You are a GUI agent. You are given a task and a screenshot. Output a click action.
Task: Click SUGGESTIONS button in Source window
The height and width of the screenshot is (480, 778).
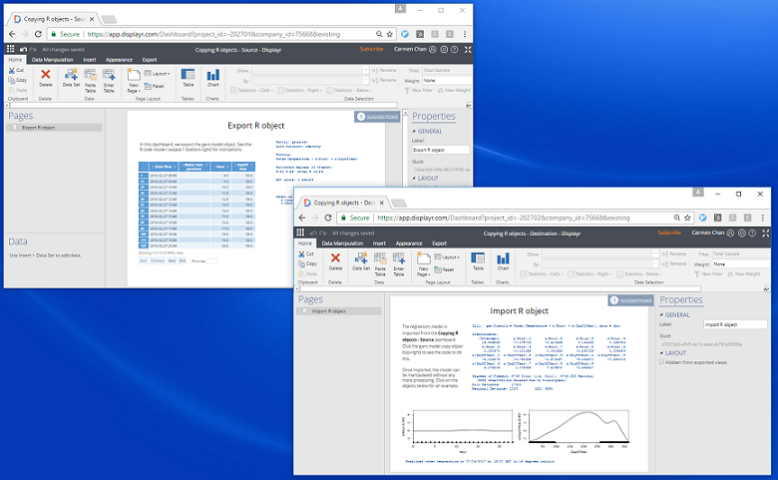pyautogui.click(x=377, y=117)
